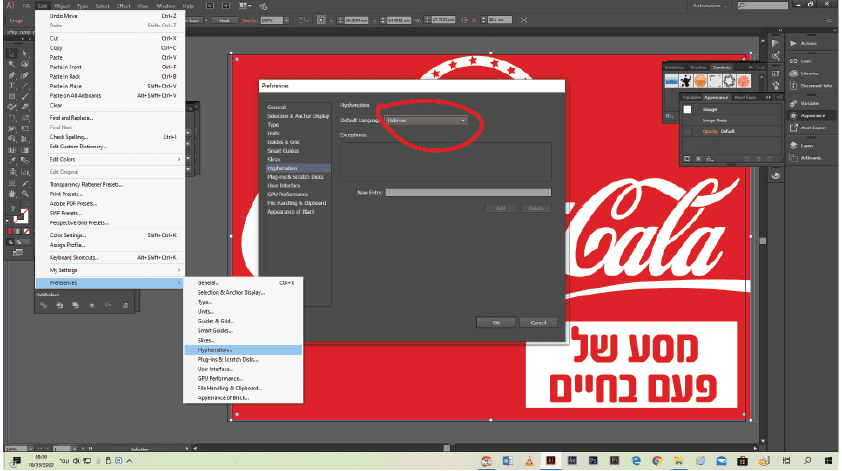Open the Symbols panel flyout menu
This screenshot has width=842, height=471.
[761, 68]
